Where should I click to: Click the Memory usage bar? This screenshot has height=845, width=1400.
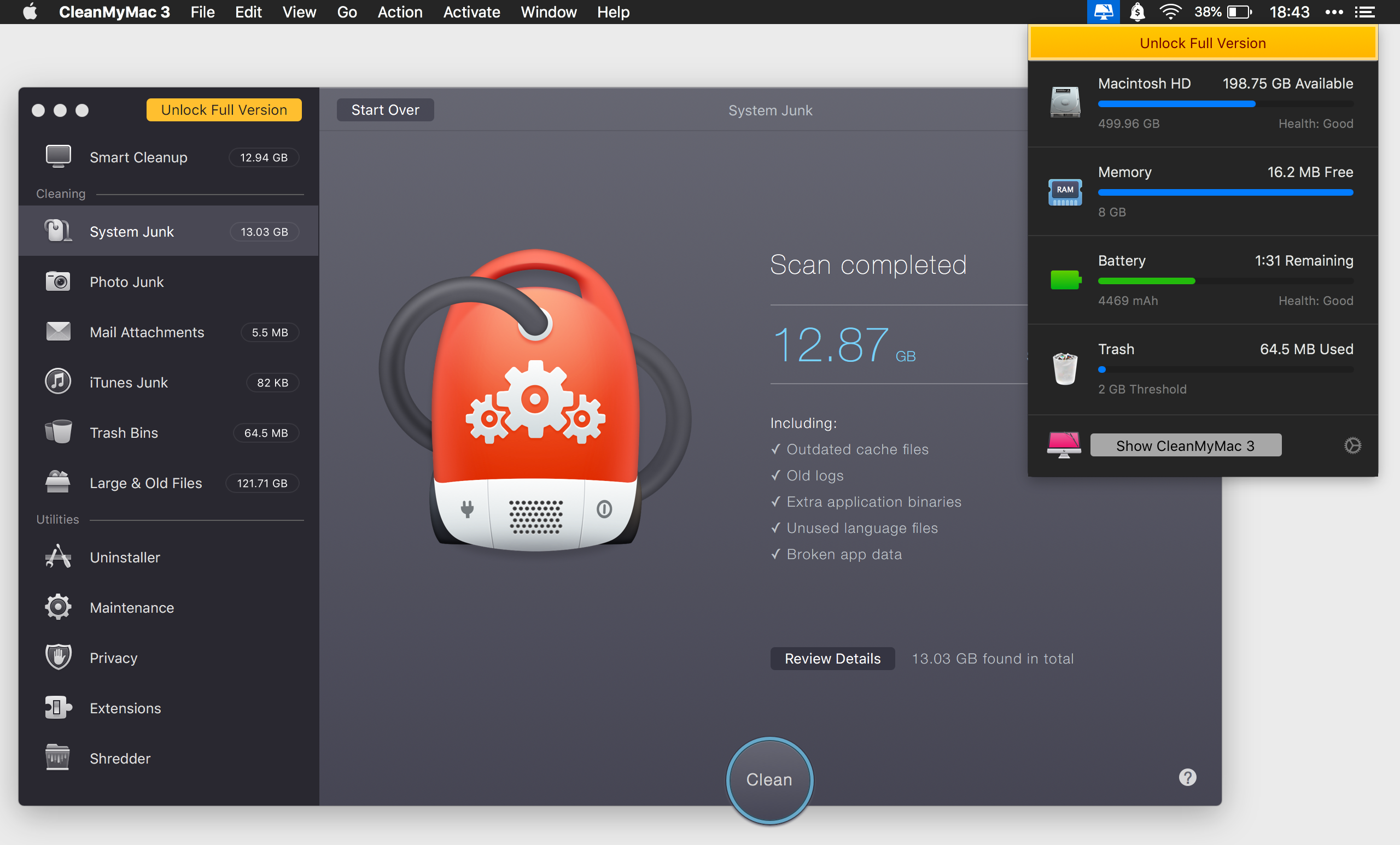coord(1226,192)
